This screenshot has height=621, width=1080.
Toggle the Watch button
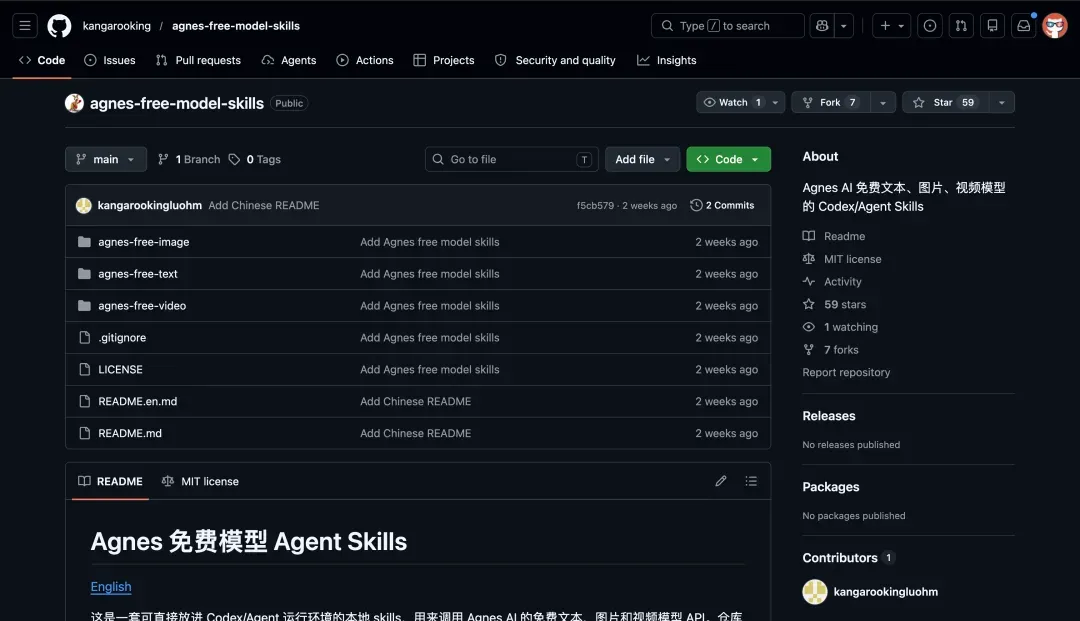coord(733,103)
